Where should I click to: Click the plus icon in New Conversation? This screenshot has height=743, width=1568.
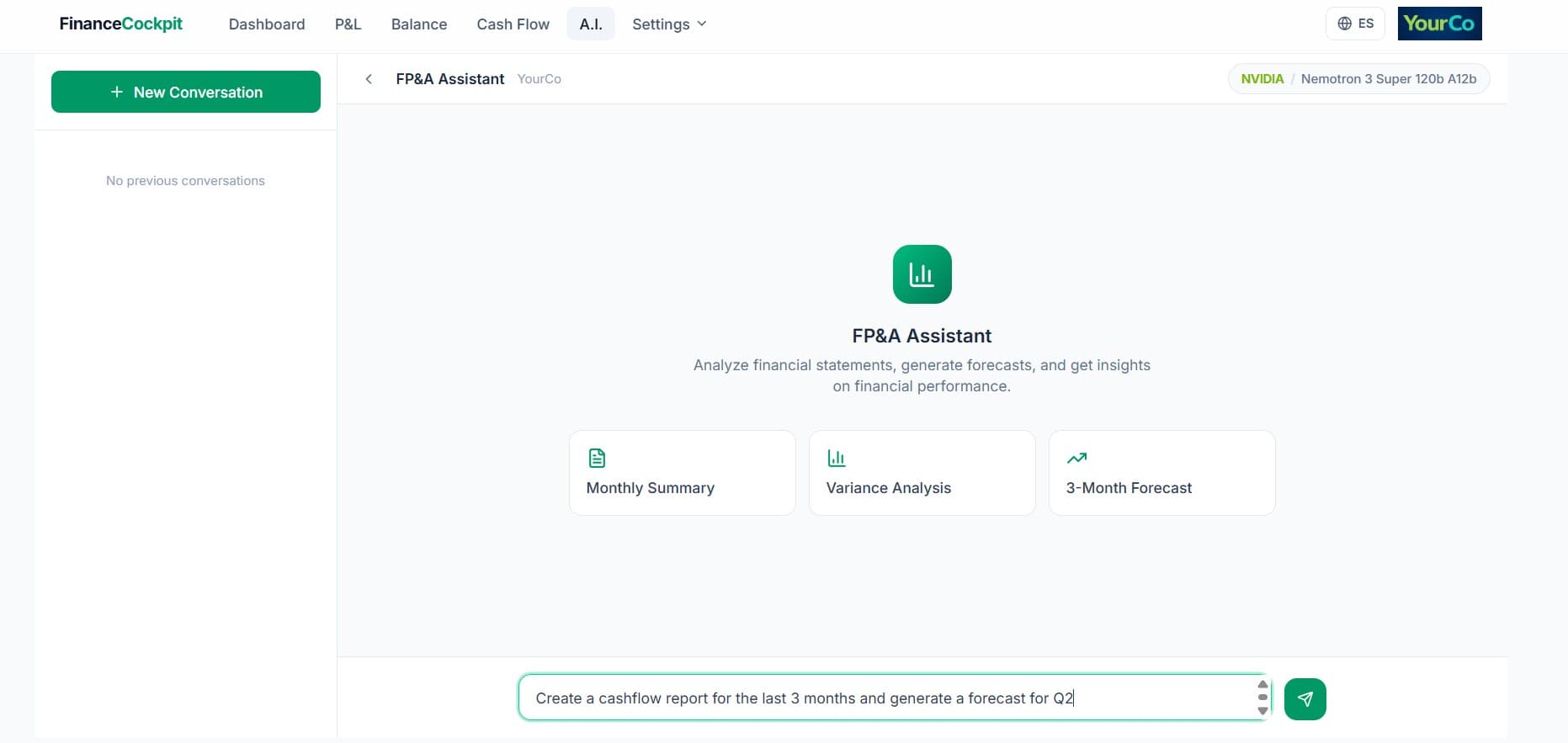coord(117,92)
